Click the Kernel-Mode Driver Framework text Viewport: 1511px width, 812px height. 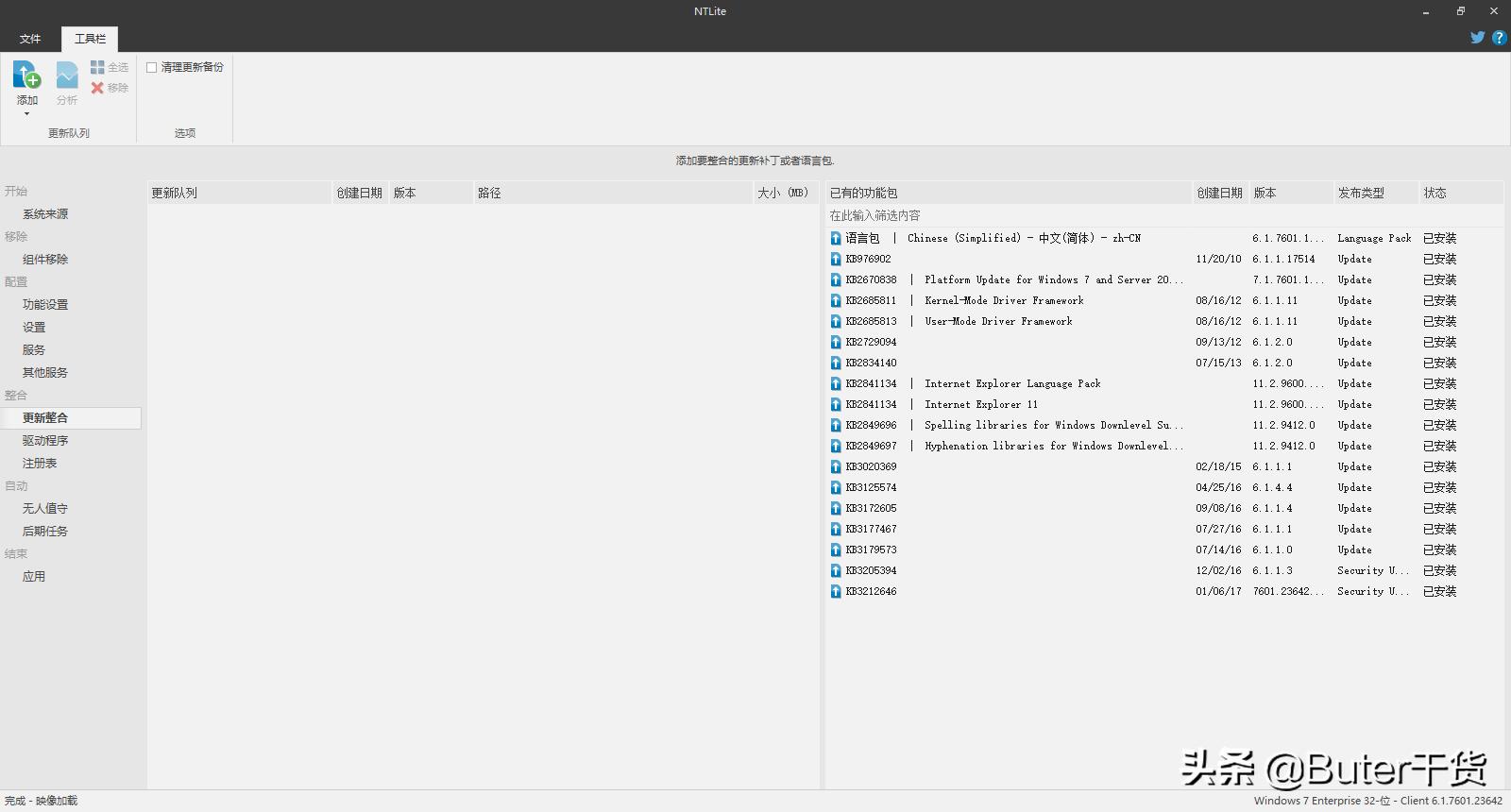(1004, 300)
